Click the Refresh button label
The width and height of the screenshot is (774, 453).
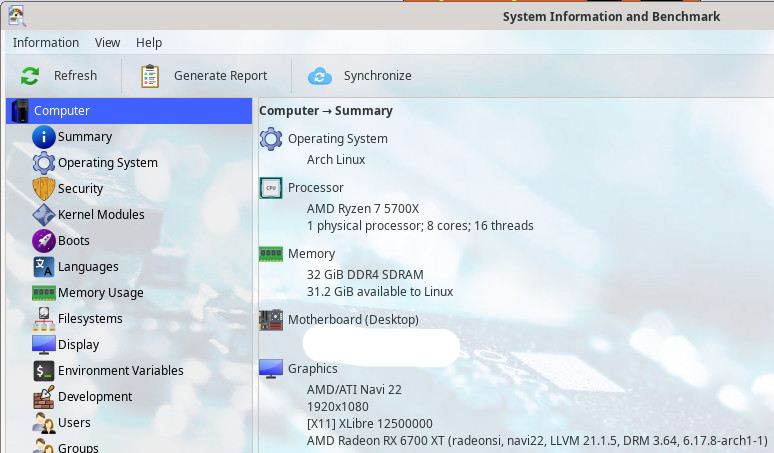pyautogui.click(x=76, y=76)
